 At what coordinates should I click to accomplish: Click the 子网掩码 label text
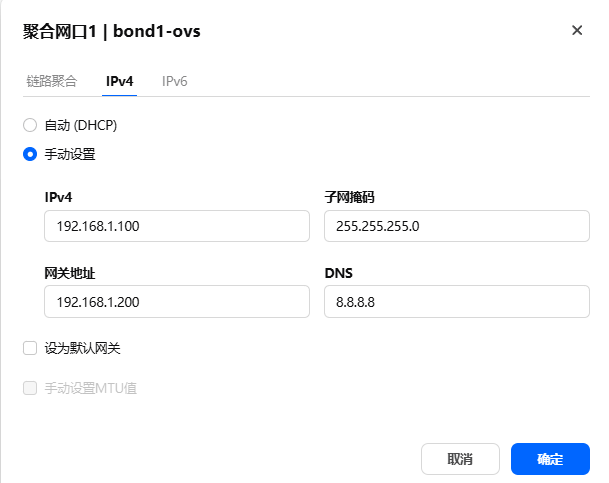click(349, 196)
